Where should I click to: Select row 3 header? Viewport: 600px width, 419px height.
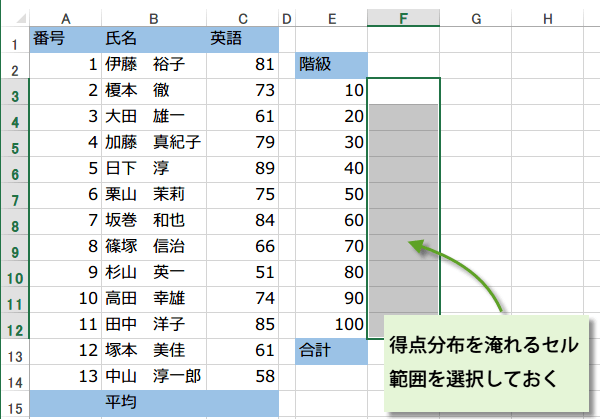tap(15, 92)
